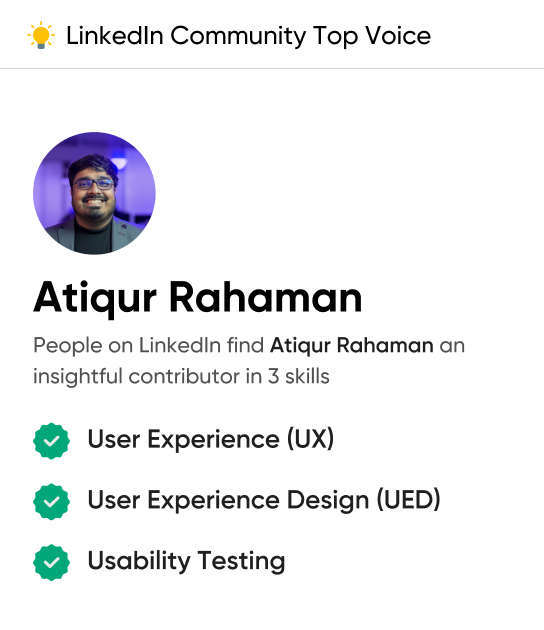Select the User Experience (UX) skill label
This screenshot has height=630, width=544.
pyautogui.click(x=211, y=439)
